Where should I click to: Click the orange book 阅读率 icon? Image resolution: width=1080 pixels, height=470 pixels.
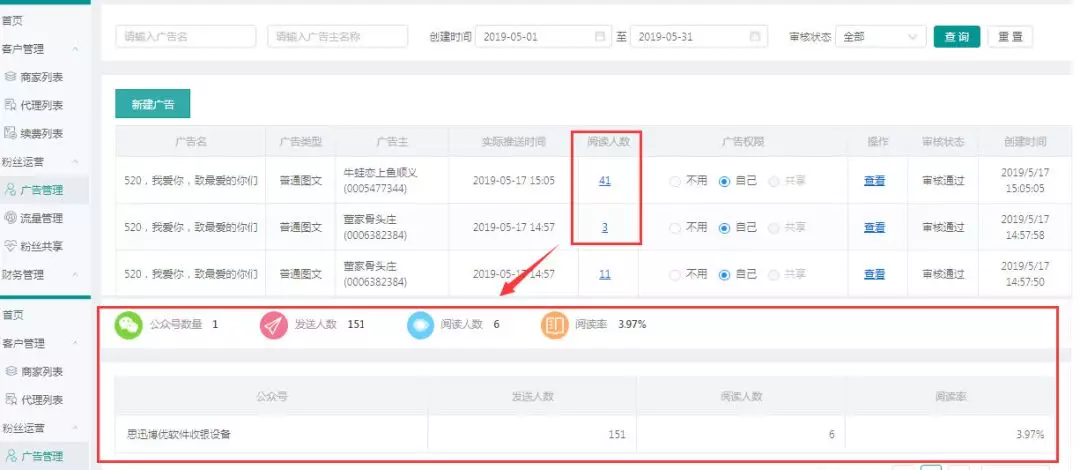555,325
